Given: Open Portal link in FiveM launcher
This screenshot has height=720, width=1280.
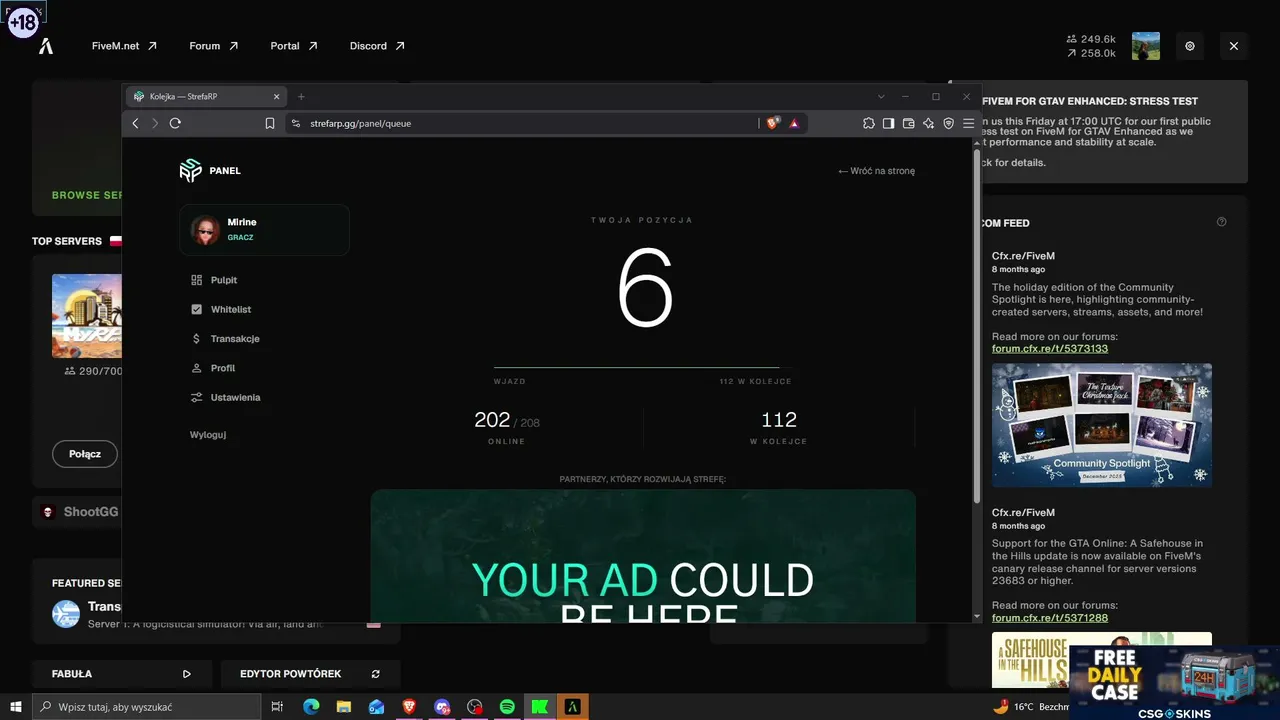Looking at the screenshot, I should pos(294,46).
